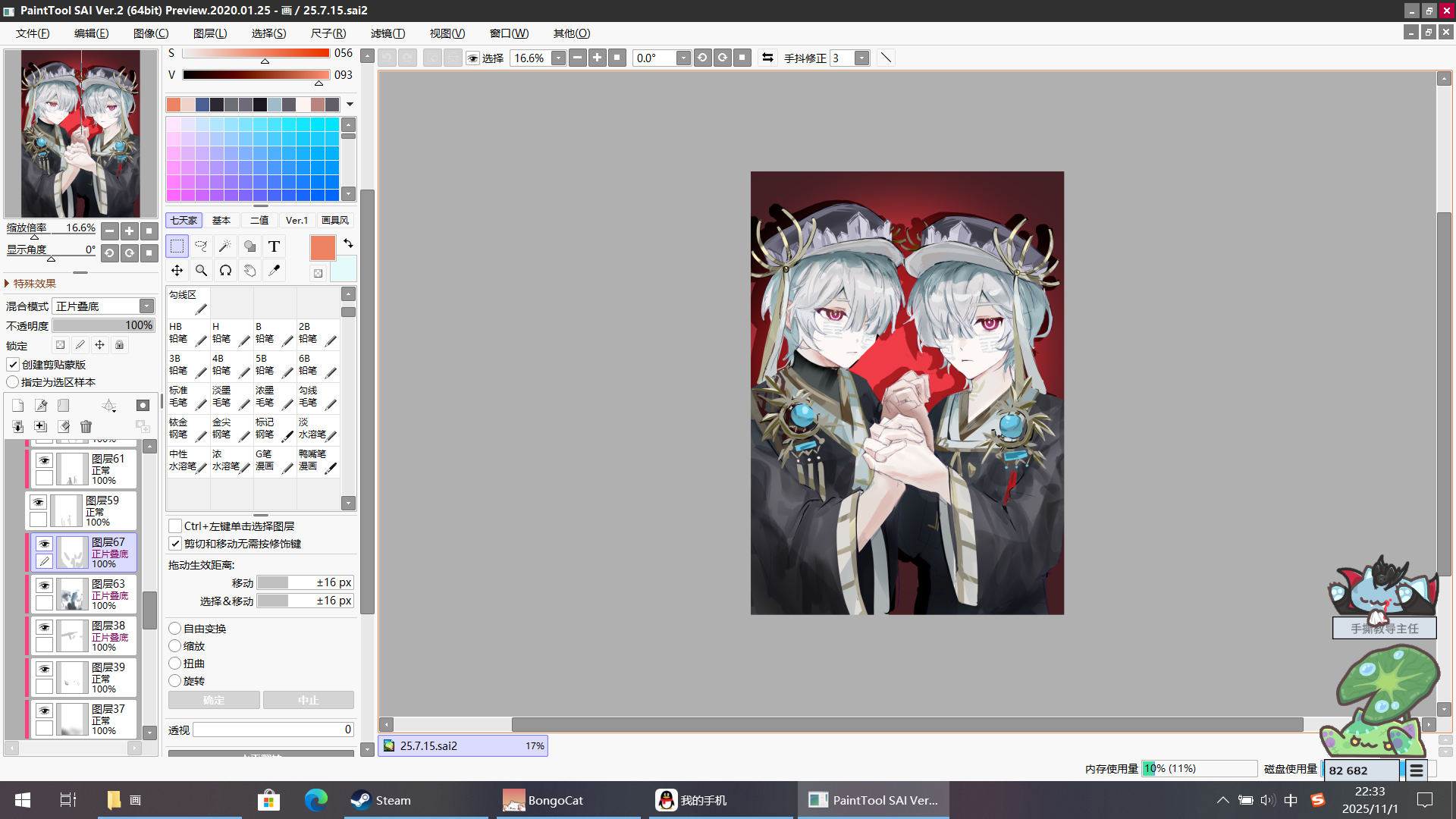Toggle 创建剪贴蒙版 checkbox

click(14, 365)
